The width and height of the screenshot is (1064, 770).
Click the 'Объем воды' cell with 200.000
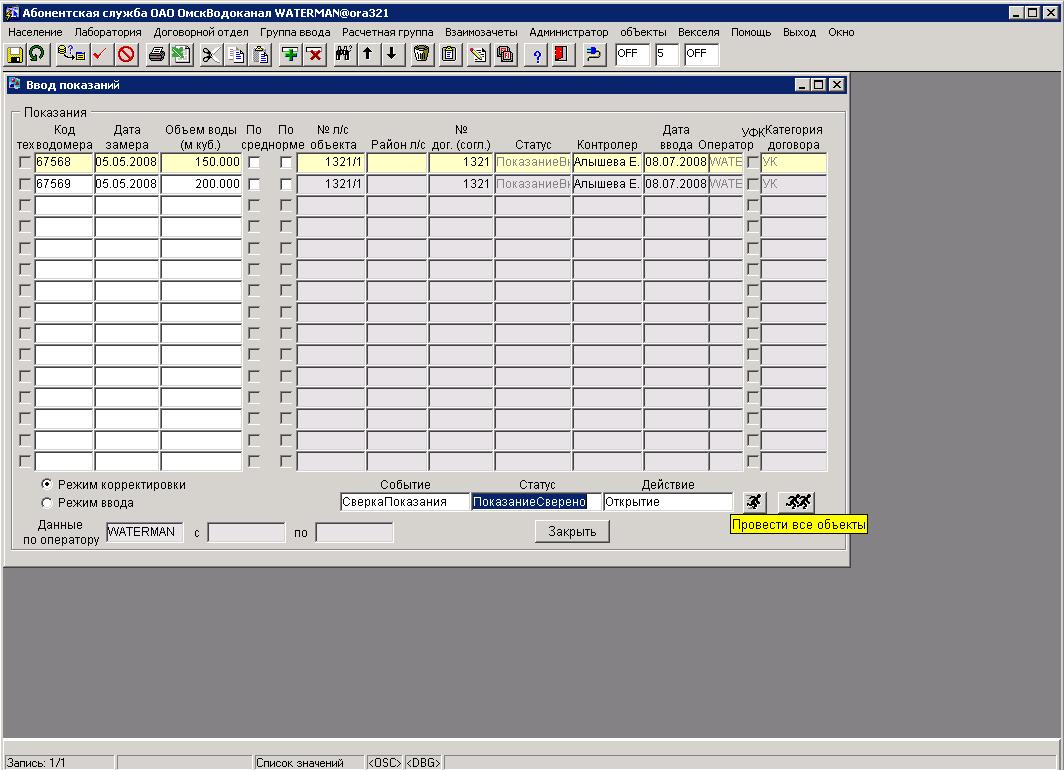(x=201, y=184)
